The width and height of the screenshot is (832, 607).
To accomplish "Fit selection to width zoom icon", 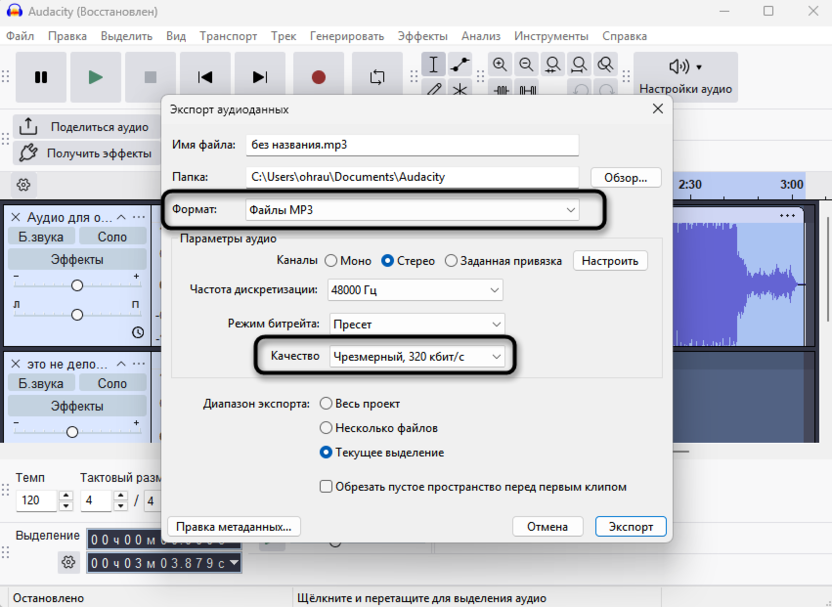I will coord(552,65).
